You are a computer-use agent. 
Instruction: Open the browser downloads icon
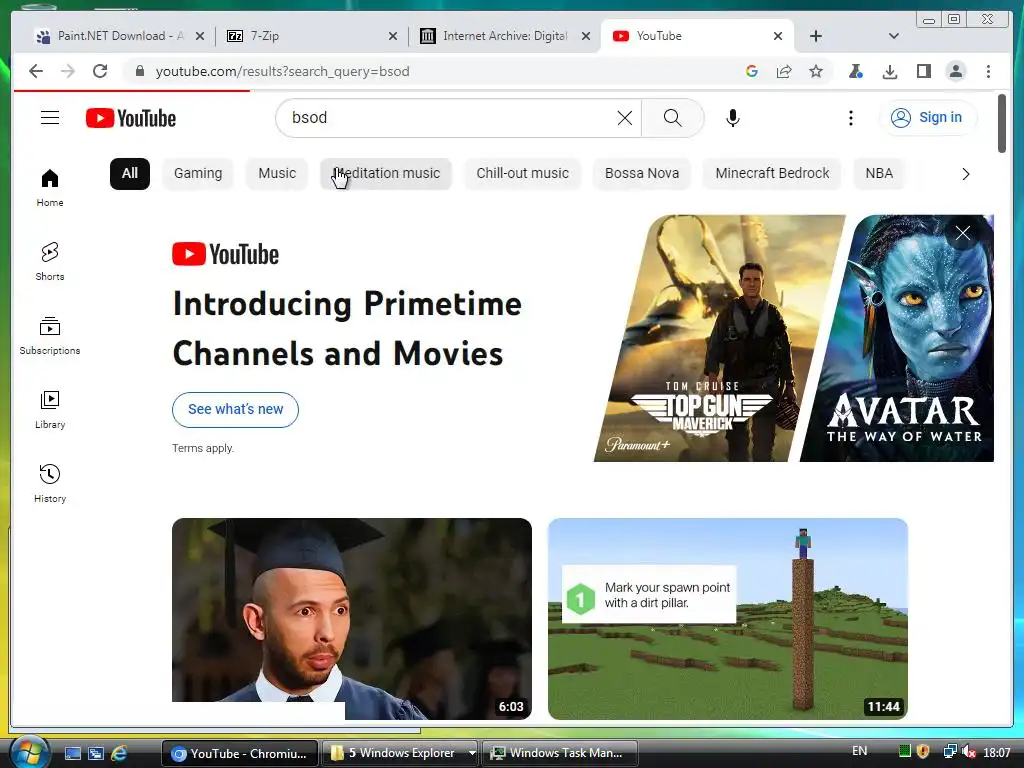[889, 71]
